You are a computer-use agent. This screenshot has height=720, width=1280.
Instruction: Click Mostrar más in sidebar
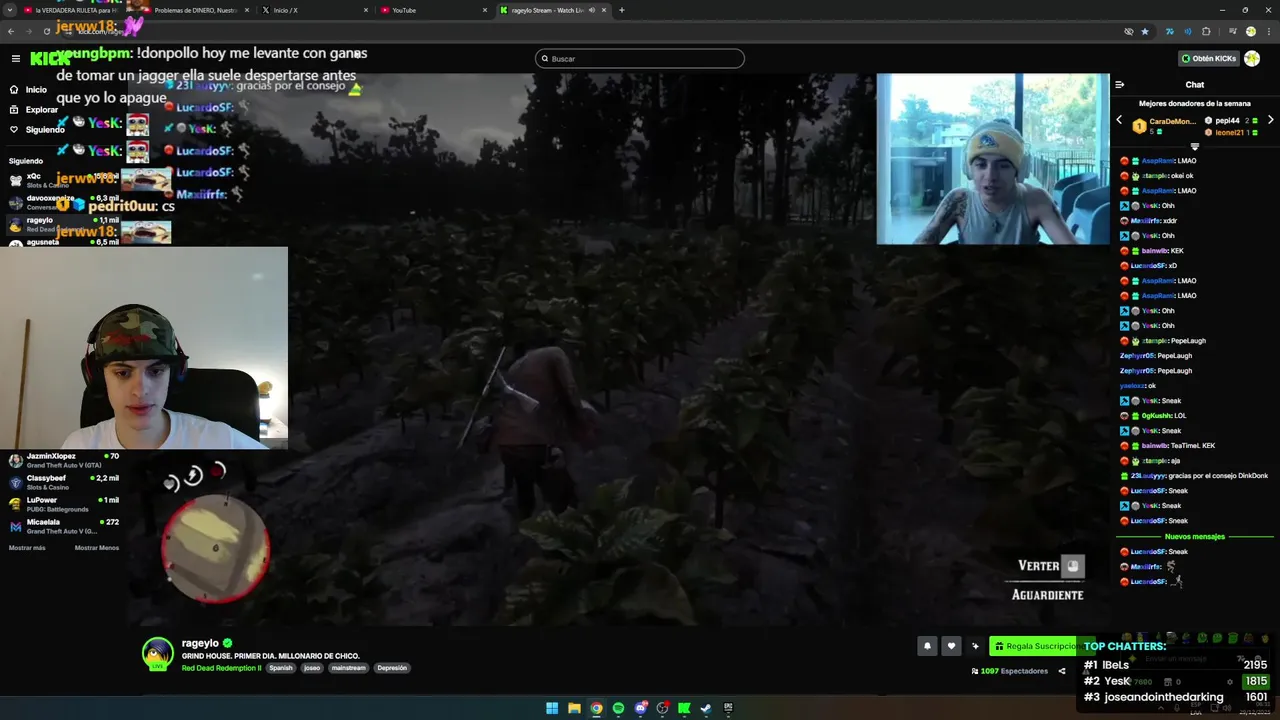click(x=27, y=548)
